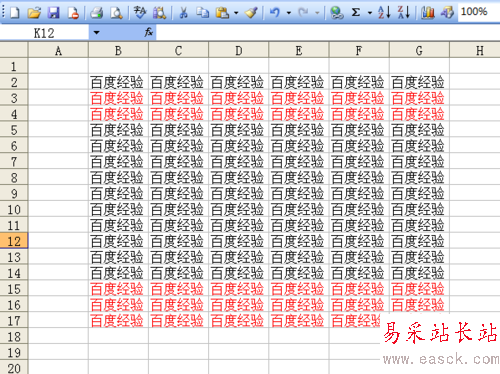This screenshot has width=500, height=374.
Task: Select column C header
Action: [178, 51]
